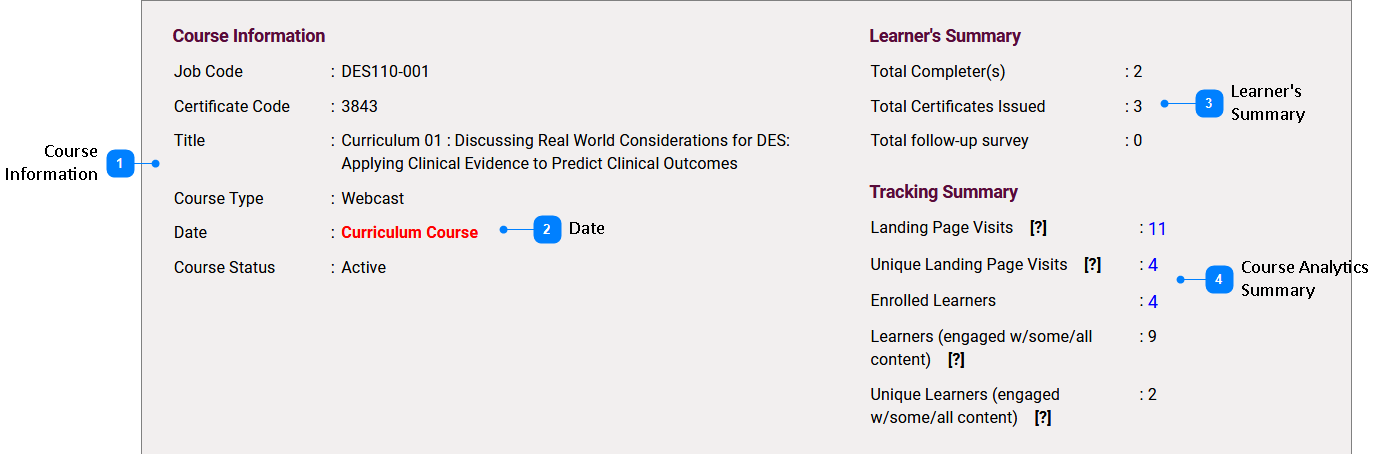Open the Landing Page Visits count 11
The width and height of the screenshot is (1375, 454).
coord(1157,229)
